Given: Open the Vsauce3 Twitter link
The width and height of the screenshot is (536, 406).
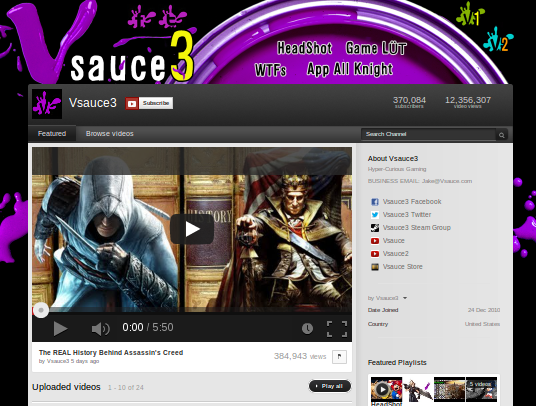Looking at the screenshot, I should point(407,215).
